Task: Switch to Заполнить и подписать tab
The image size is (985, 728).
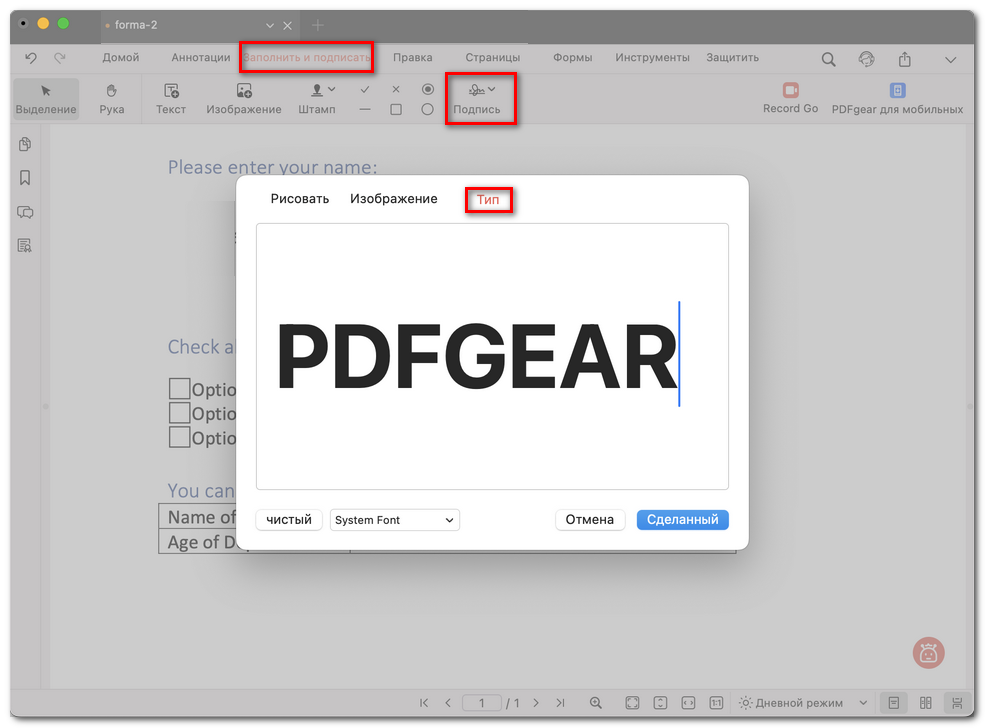Action: pos(307,57)
